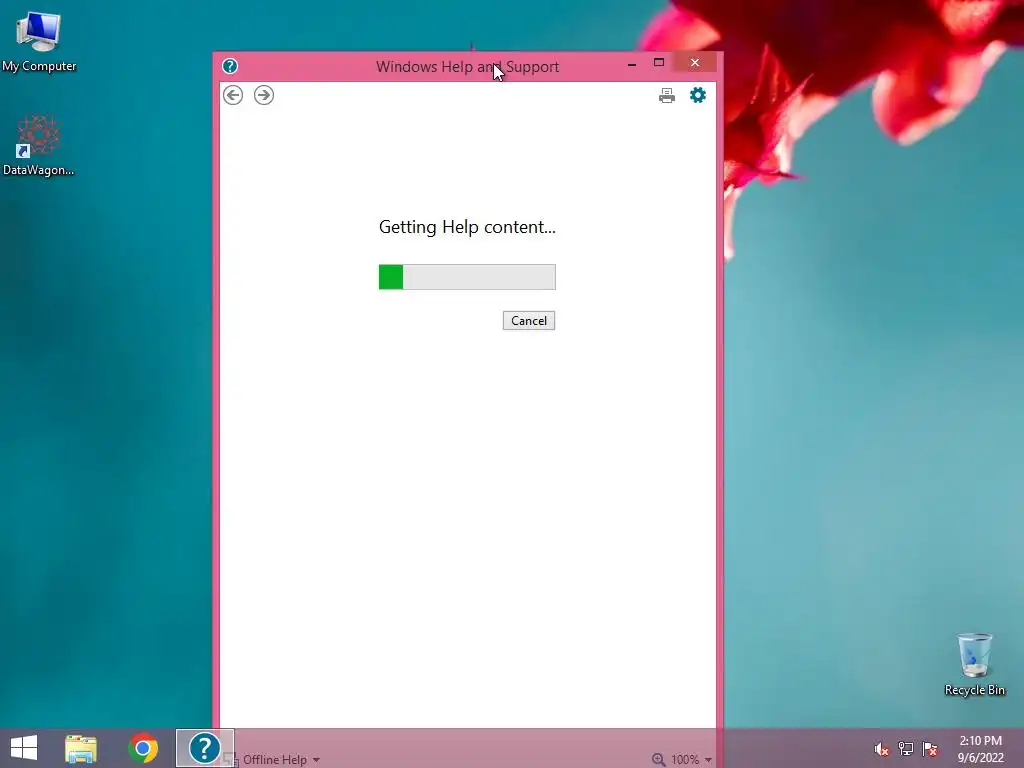
Task: Open Help settings gear icon
Action: pyautogui.click(x=698, y=95)
